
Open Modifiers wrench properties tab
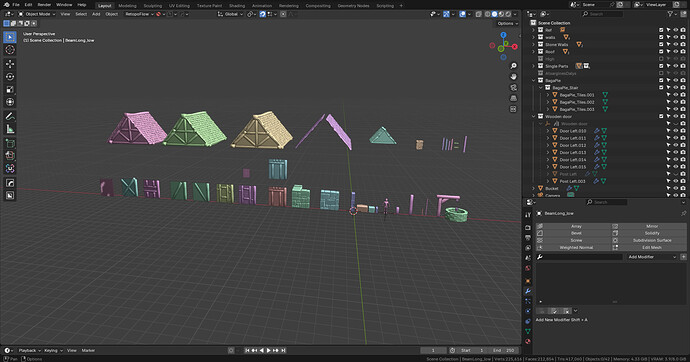pos(528,291)
